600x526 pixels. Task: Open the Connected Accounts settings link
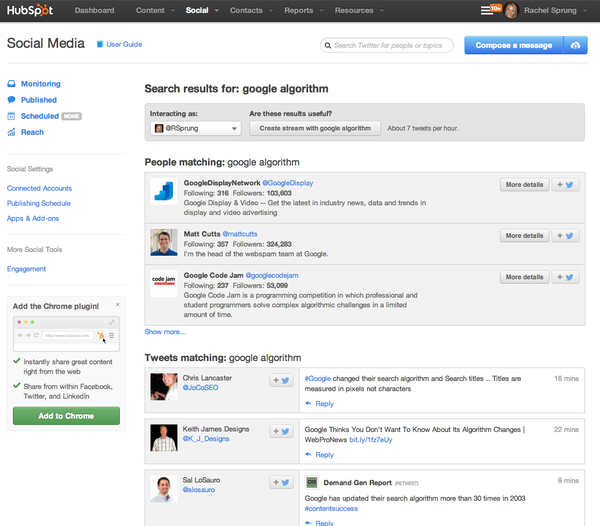point(39,188)
